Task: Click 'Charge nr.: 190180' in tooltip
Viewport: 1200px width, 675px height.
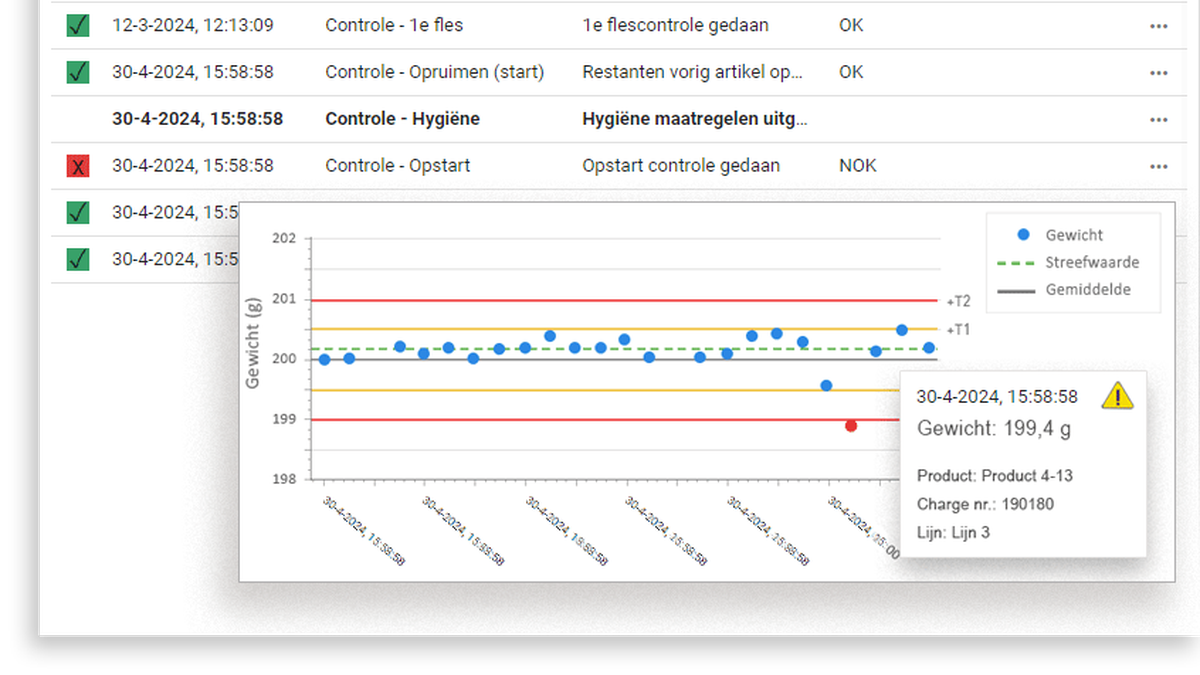Action: tap(985, 505)
